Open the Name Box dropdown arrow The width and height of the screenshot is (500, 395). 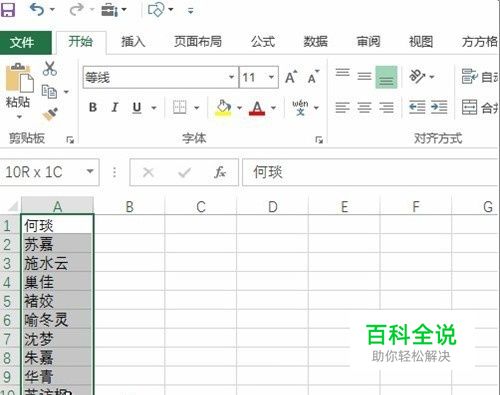(x=90, y=172)
